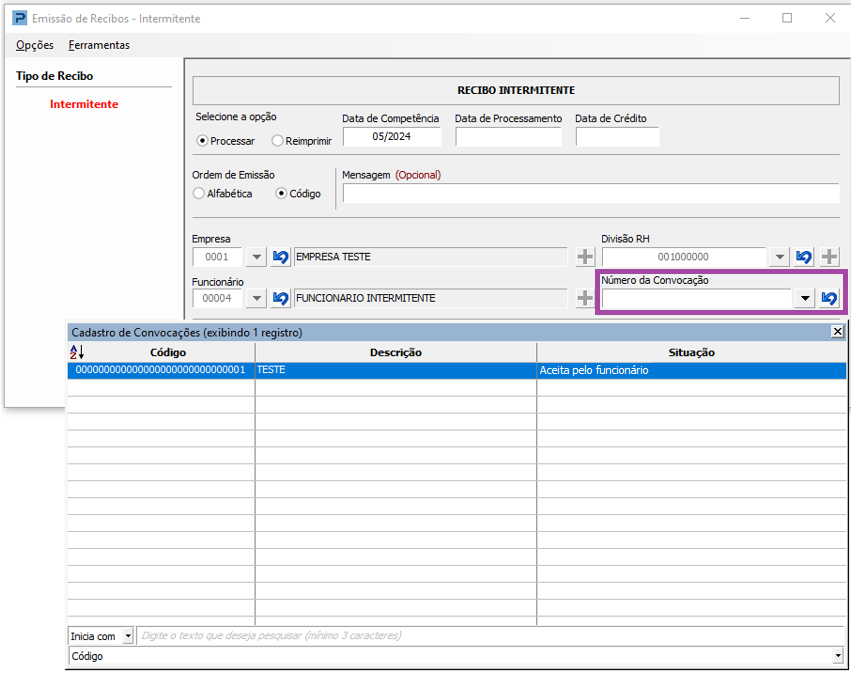The width and height of the screenshot is (856, 677).
Task: Open the Empresa dropdown arrow
Action: coord(256,257)
